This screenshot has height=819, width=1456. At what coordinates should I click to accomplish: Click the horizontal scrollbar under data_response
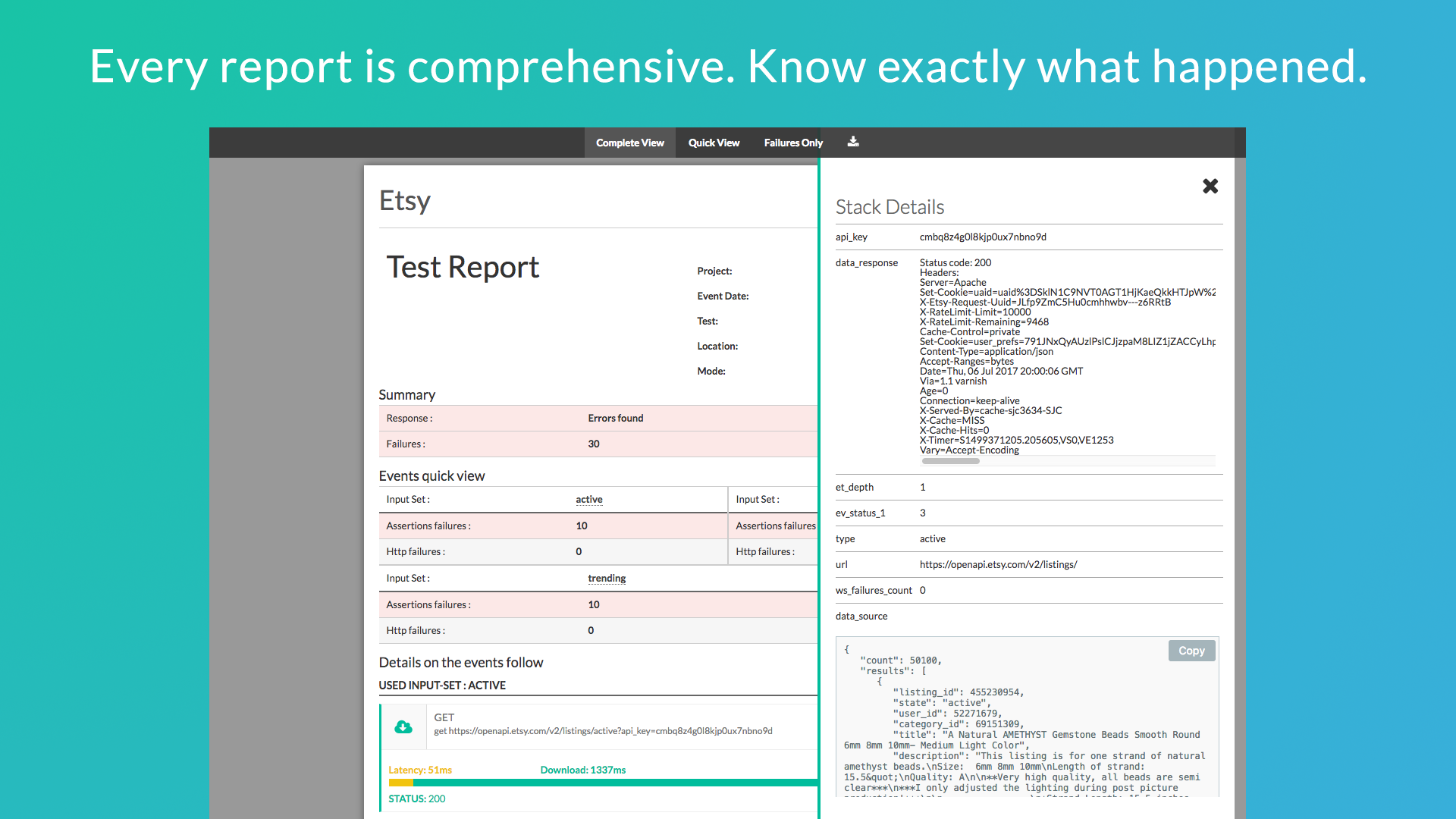pyautogui.click(x=950, y=461)
